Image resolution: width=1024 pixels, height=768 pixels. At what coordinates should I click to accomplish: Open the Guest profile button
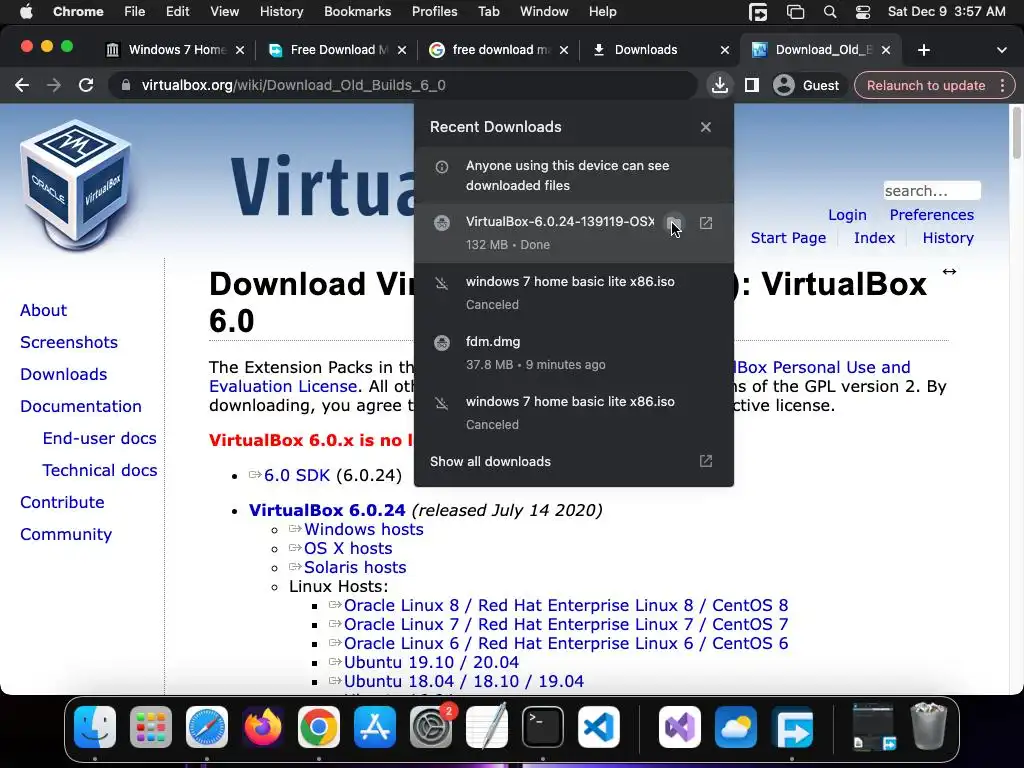click(807, 85)
